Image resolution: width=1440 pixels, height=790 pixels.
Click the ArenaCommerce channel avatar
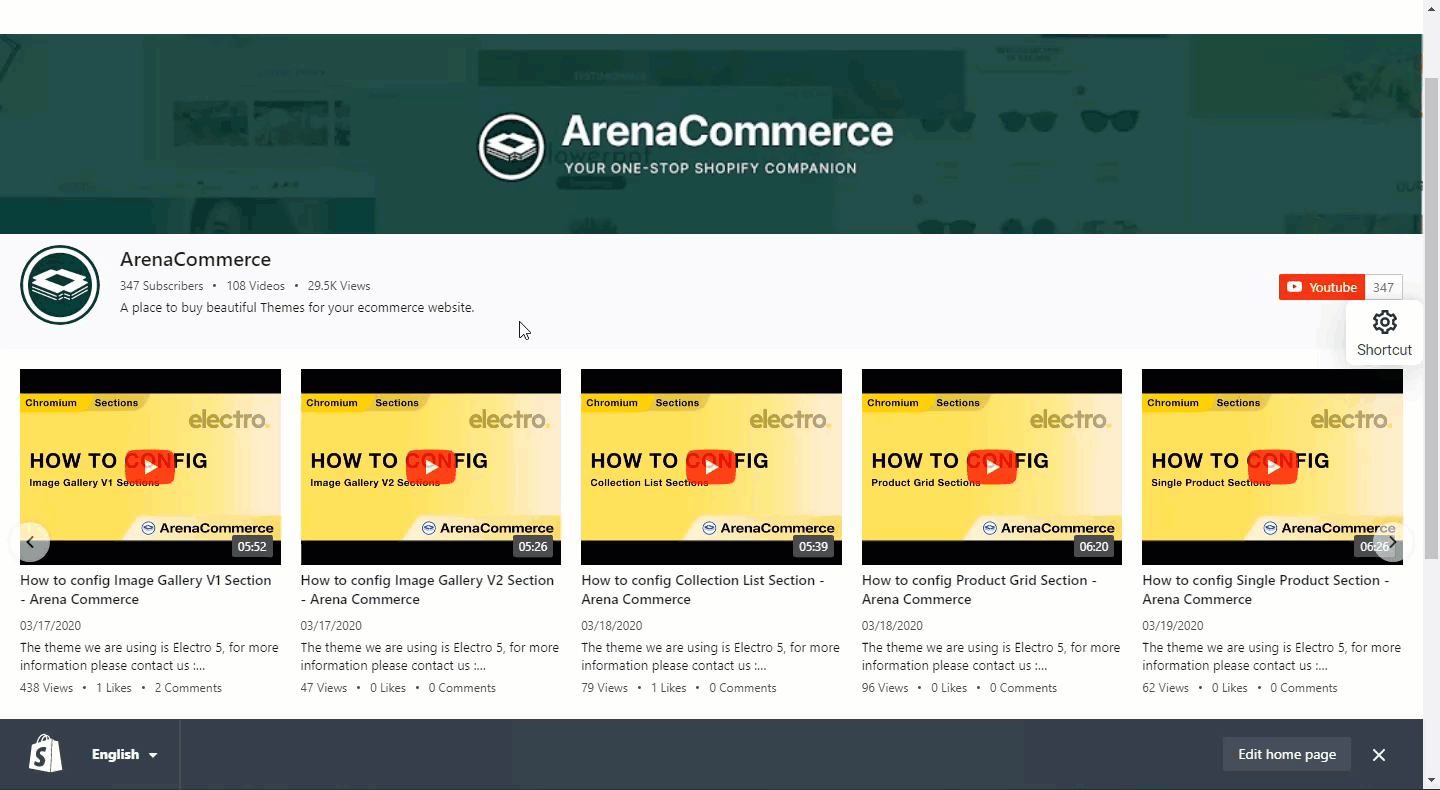pos(60,285)
